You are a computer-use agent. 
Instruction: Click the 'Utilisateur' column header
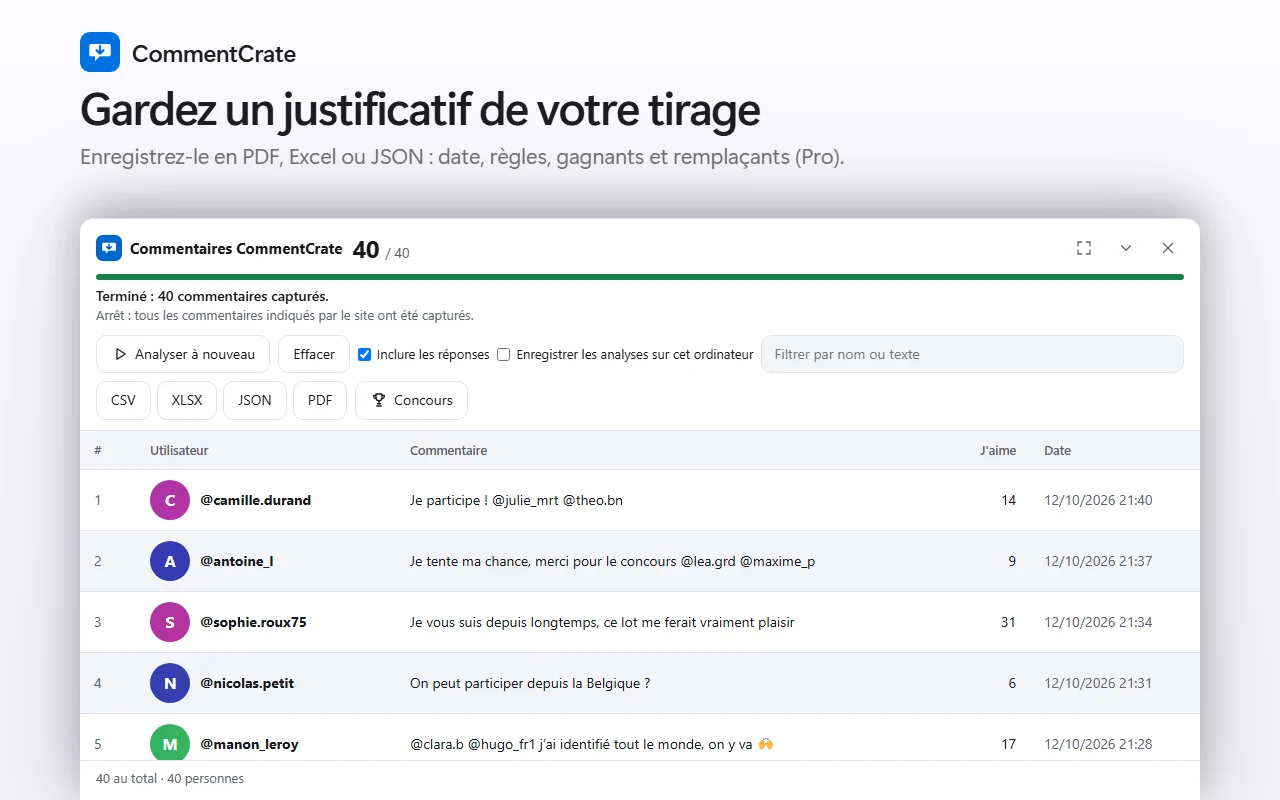pyautogui.click(x=179, y=451)
